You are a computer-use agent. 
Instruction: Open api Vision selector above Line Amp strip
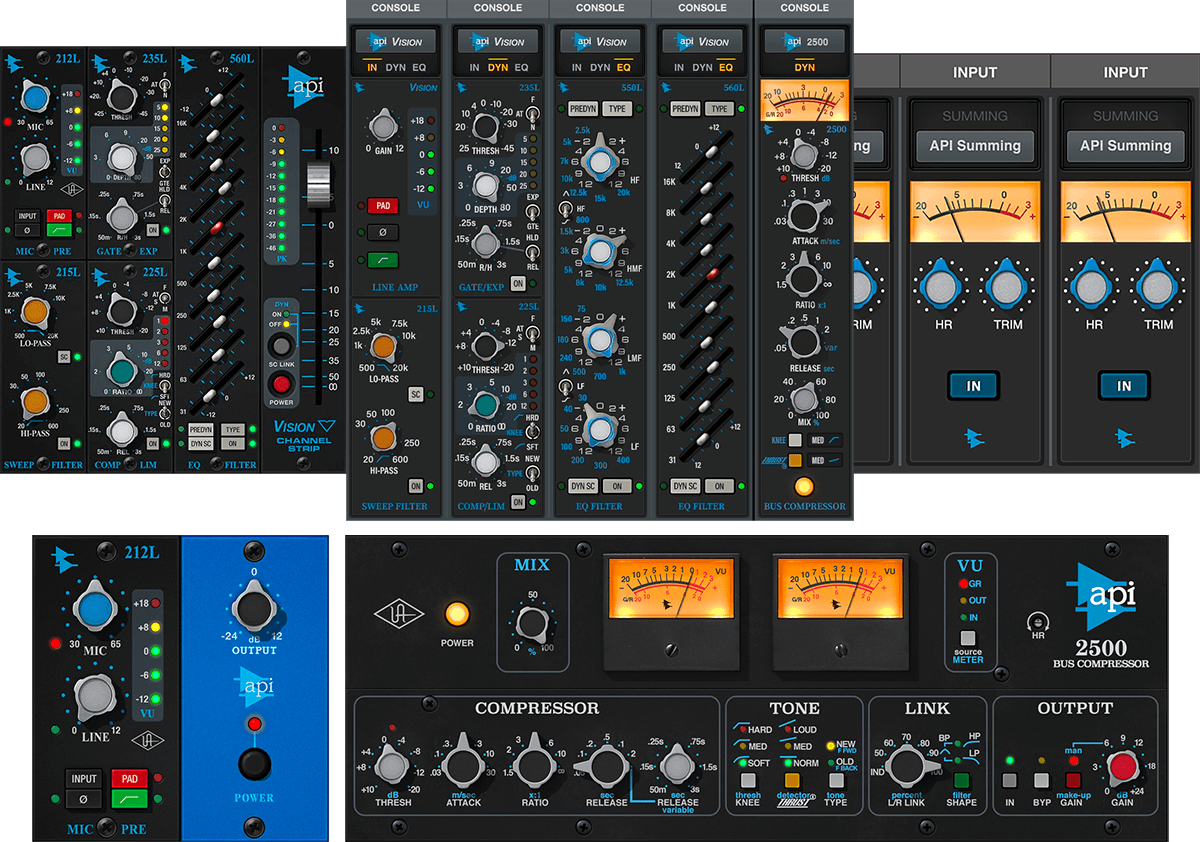point(397,41)
